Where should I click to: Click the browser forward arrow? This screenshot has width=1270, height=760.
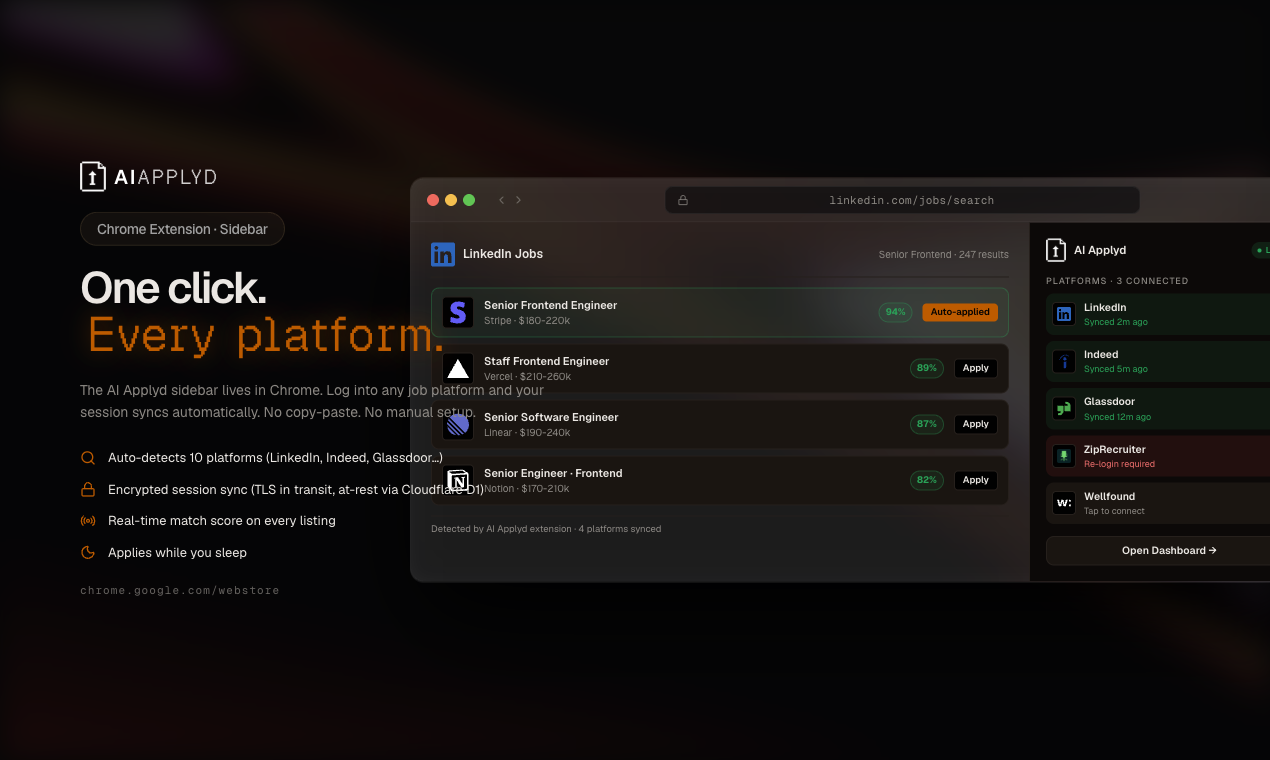coord(518,200)
